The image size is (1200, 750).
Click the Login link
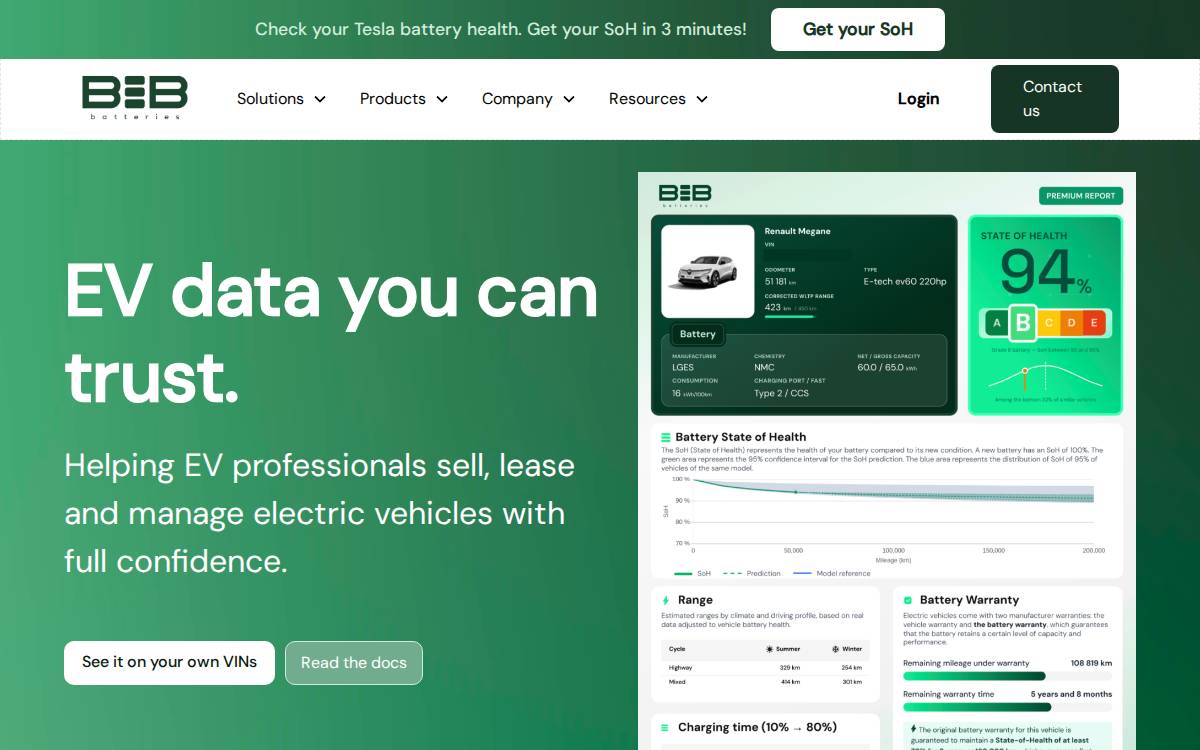[918, 99]
